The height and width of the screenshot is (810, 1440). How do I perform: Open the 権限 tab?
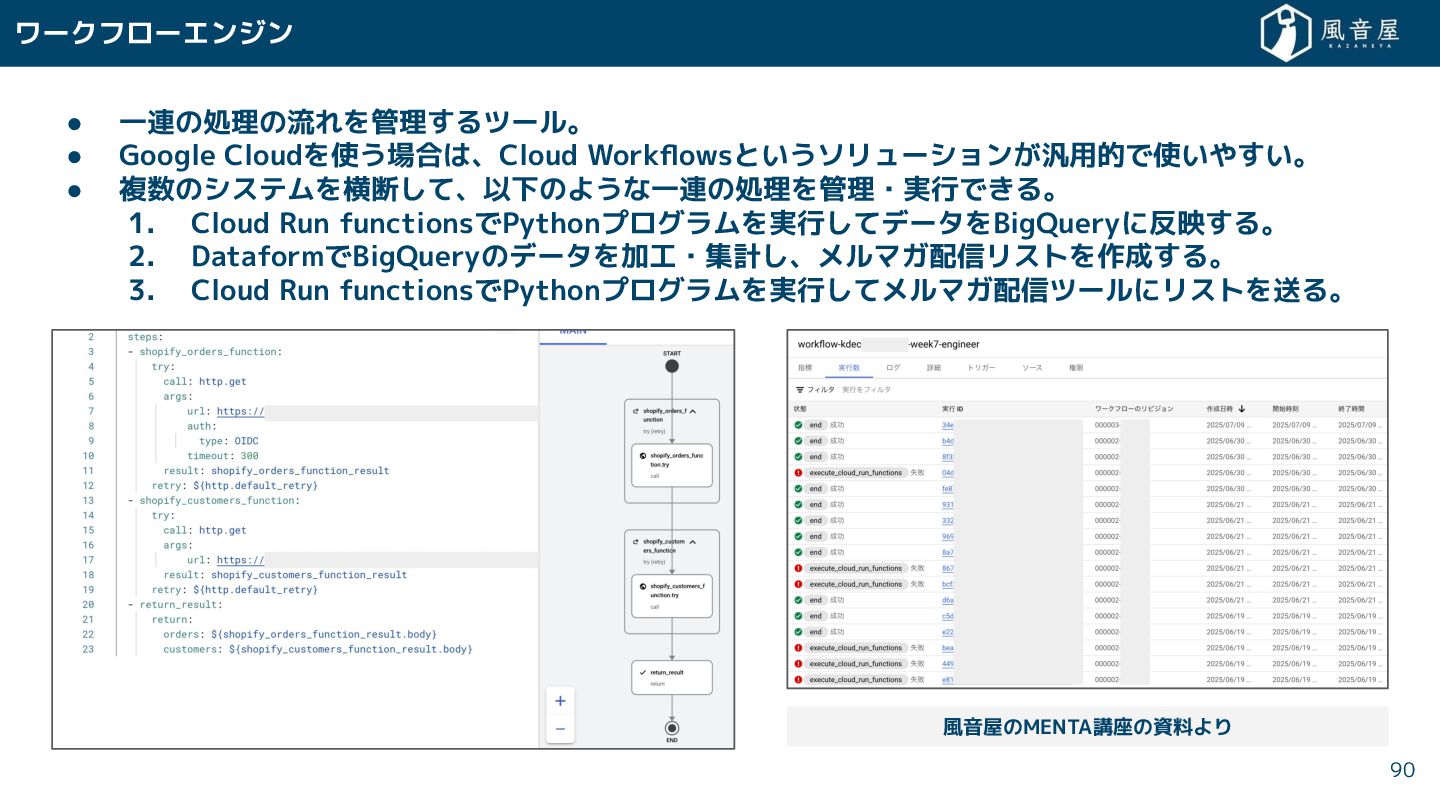[x=1076, y=368]
